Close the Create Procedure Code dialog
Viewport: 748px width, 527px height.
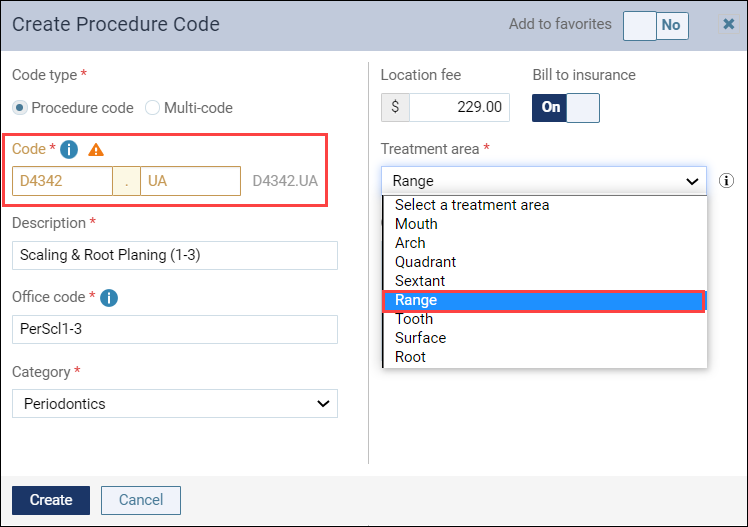pos(728,24)
